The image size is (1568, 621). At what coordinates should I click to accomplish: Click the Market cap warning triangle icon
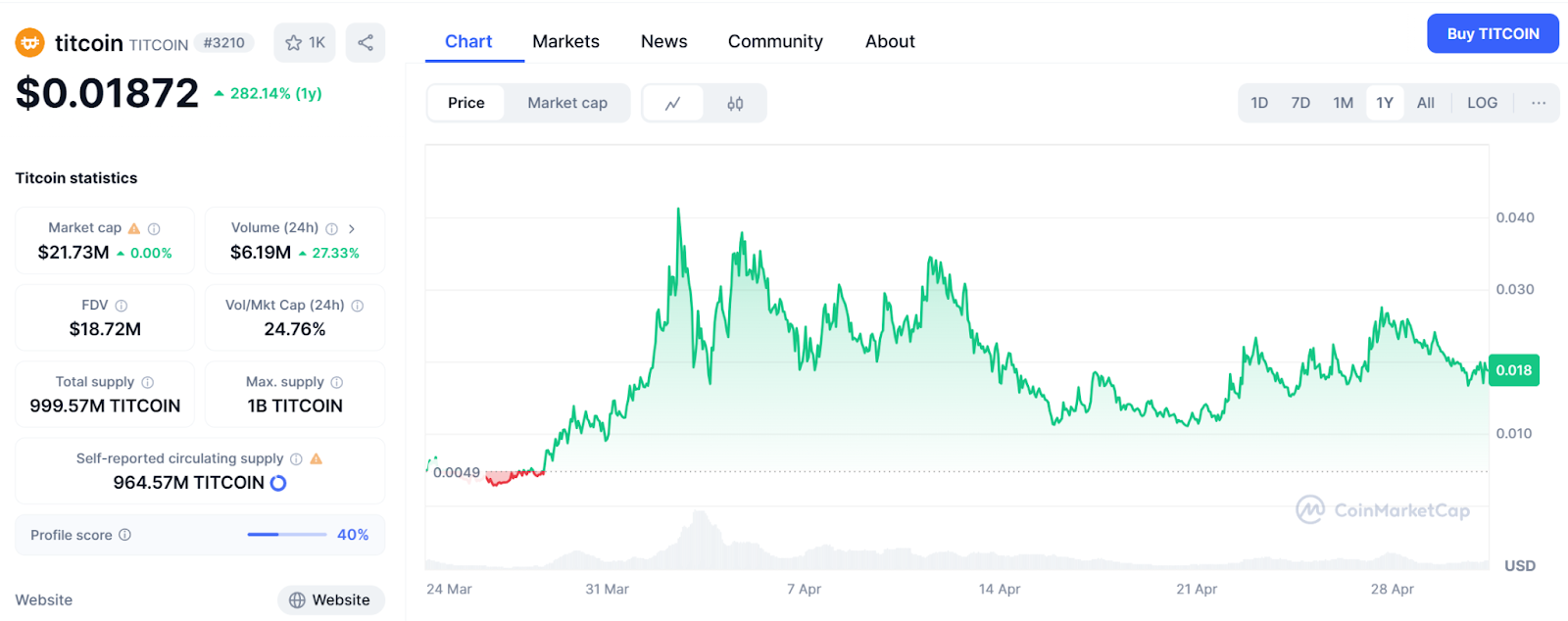[x=134, y=228]
